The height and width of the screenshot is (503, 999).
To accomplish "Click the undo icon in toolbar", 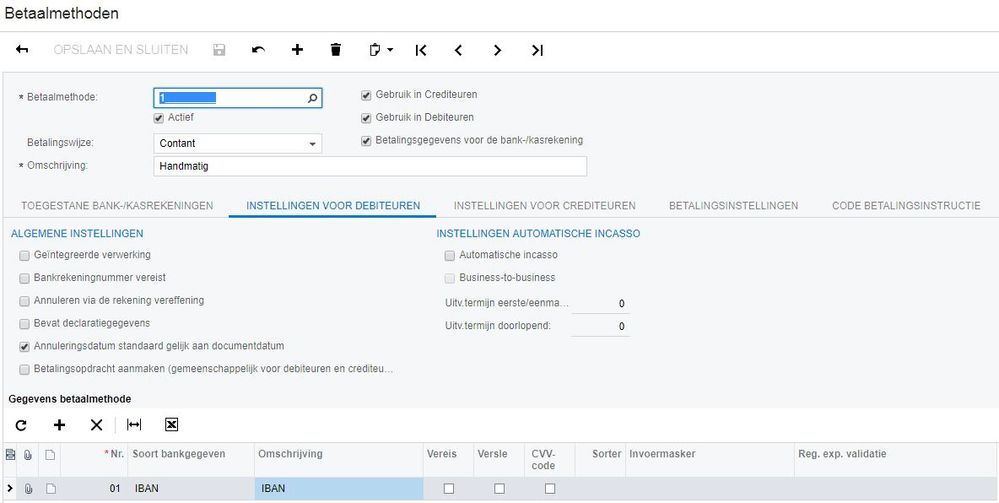I will point(258,50).
